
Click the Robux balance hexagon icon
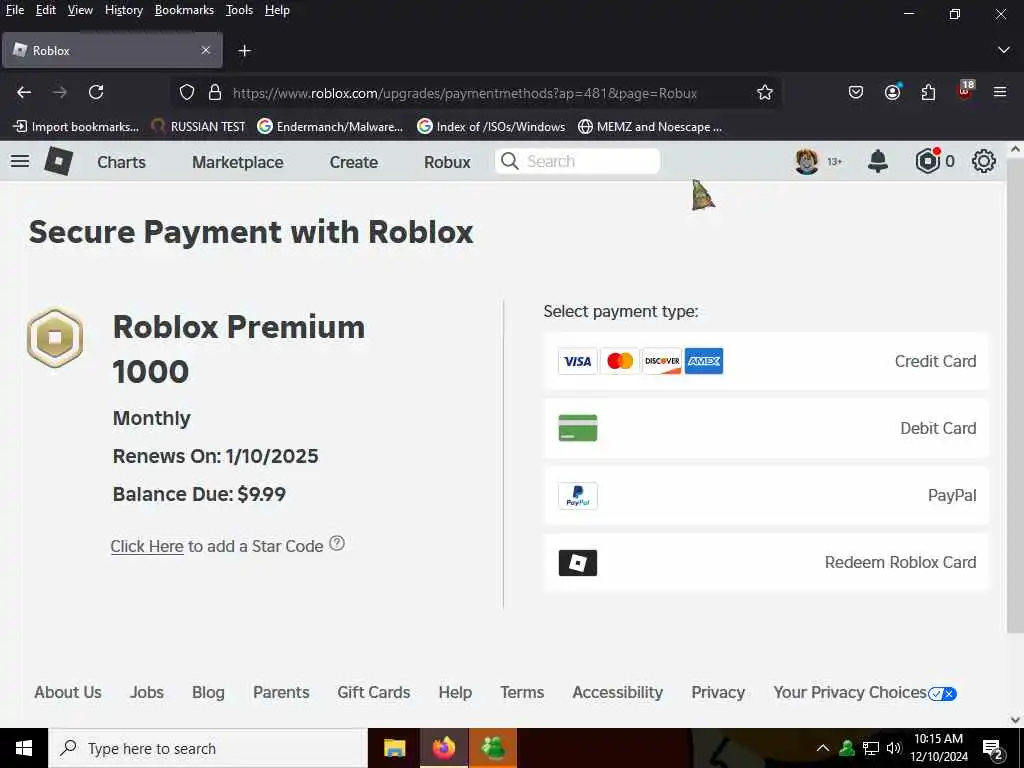[x=927, y=161]
